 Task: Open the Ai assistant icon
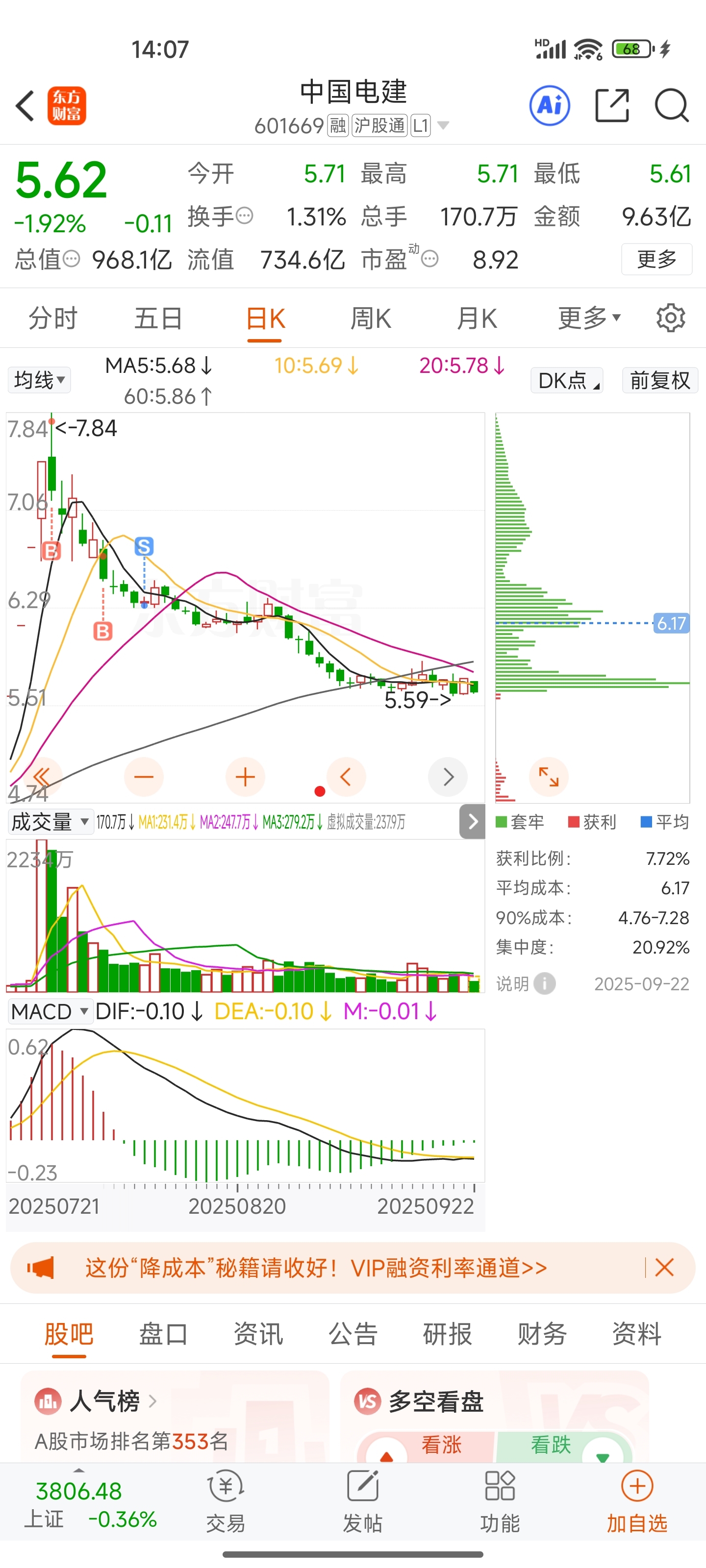(550, 105)
